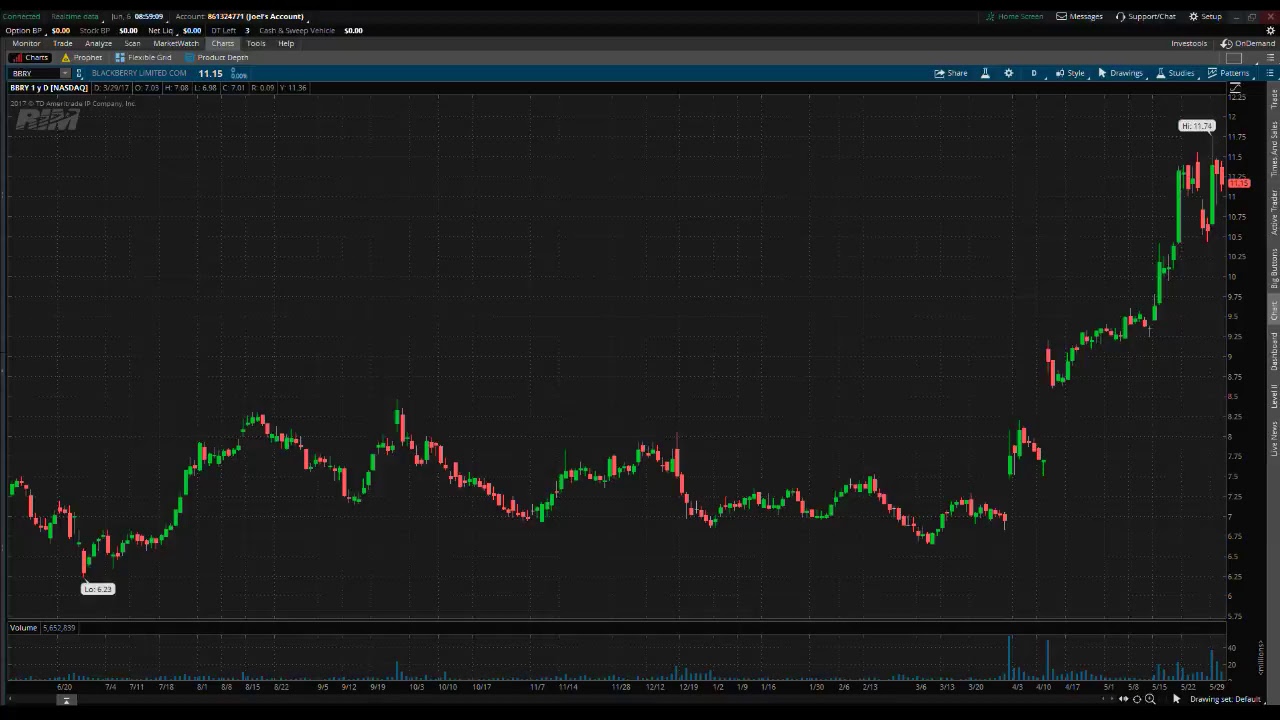Launch OnDemand clock feature
This screenshot has width=1280, height=720.
[x=1249, y=43]
